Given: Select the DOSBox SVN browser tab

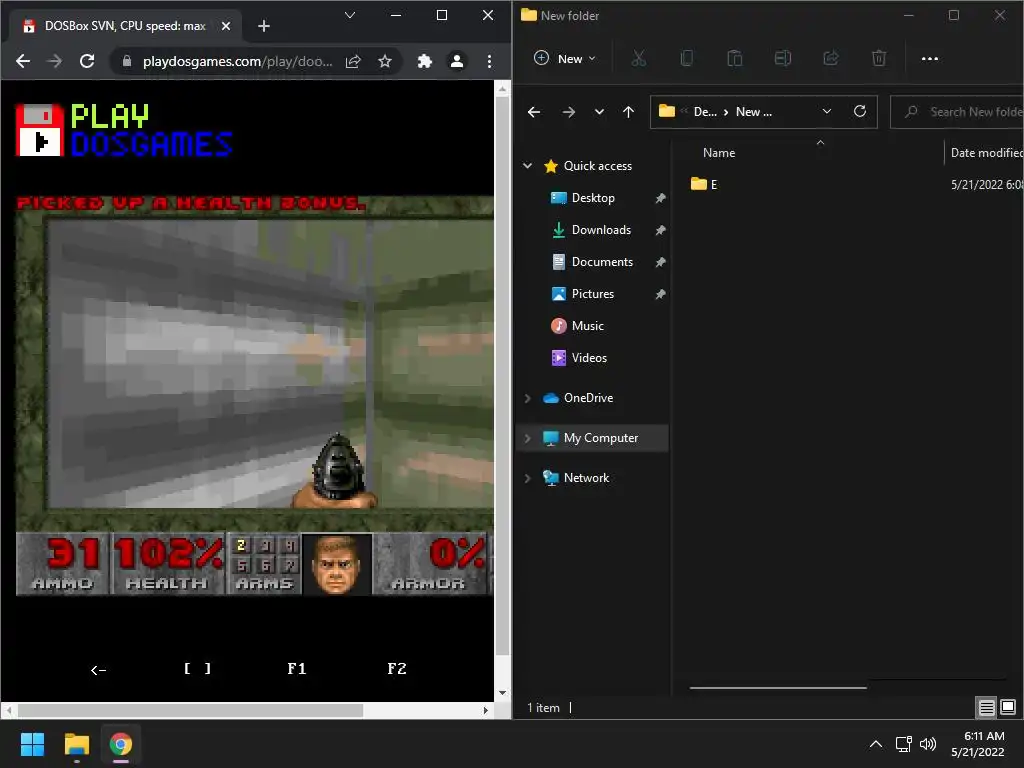Looking at the screenshot, I should click(124, 26).
